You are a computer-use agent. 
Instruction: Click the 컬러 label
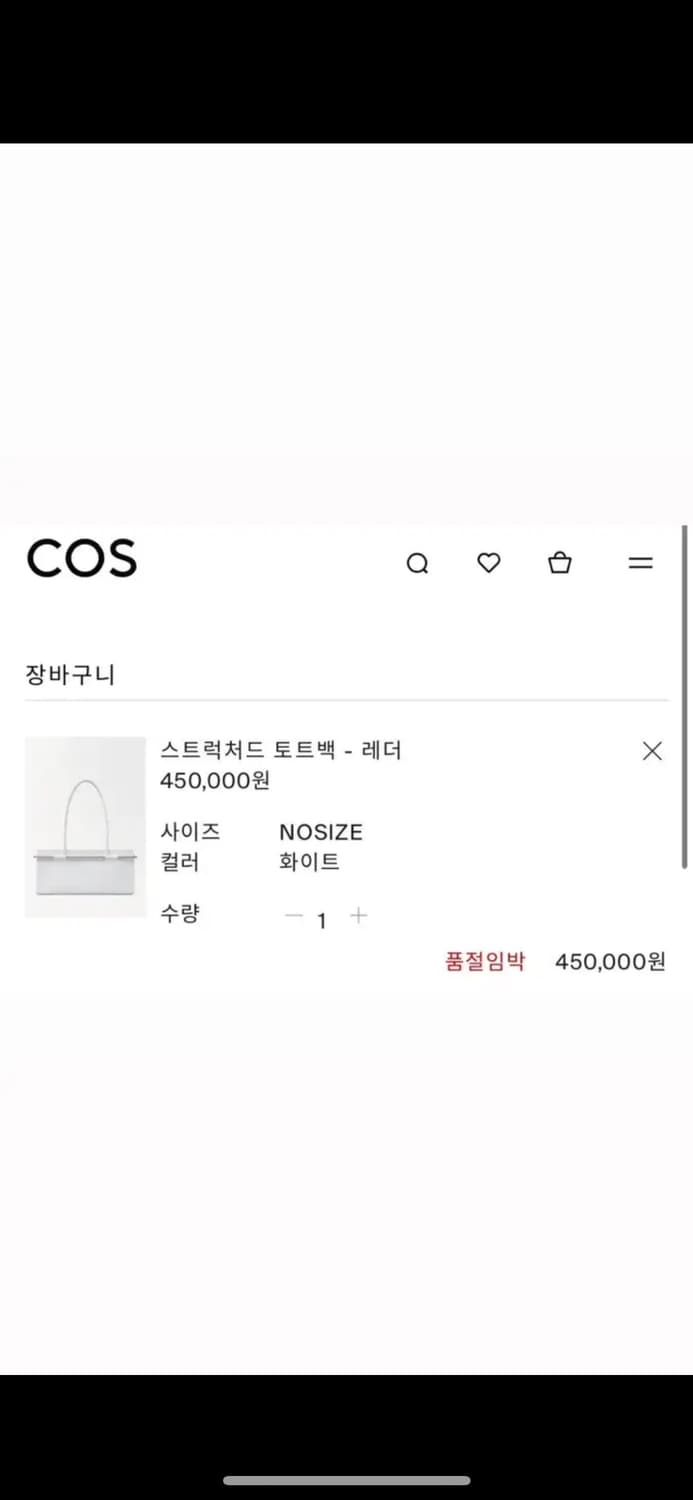(x=180, y=861)
